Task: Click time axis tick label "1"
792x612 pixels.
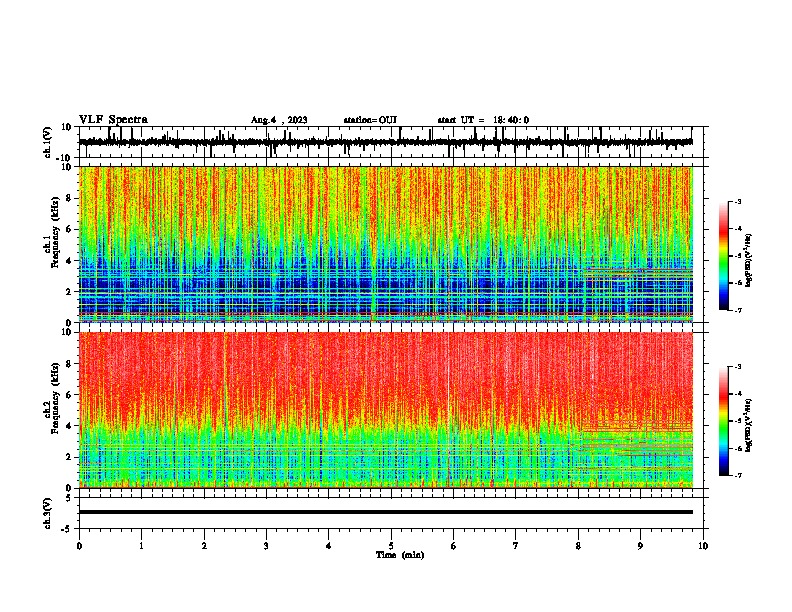Action: coord(141,546)
